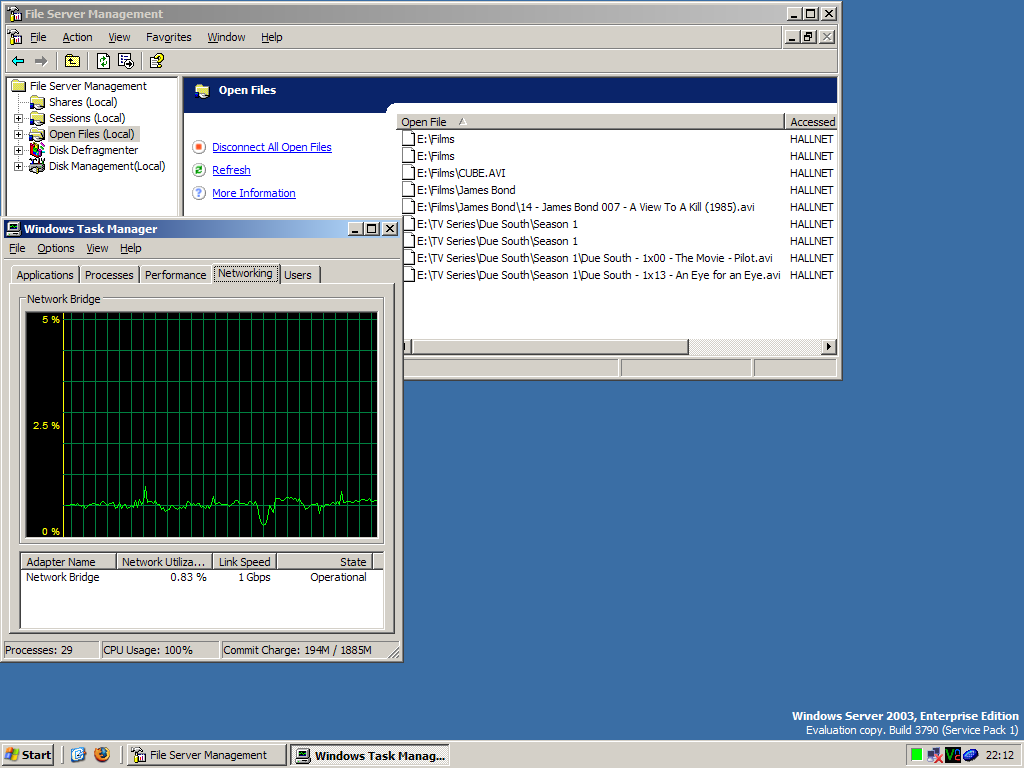Open the View menu in Task Manager
The width and height of the screenshot is (1024, 768).
97,248
